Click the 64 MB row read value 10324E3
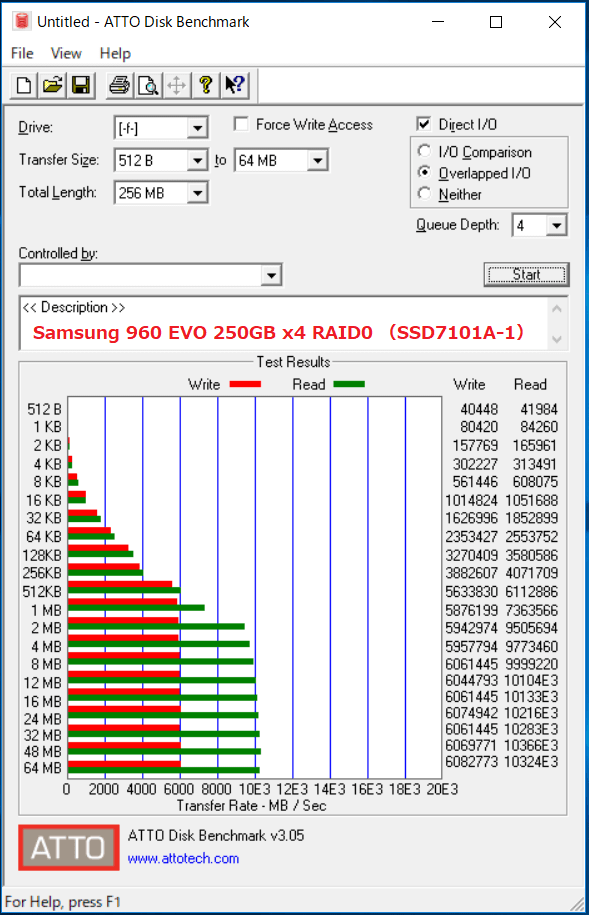The image size is (589, 915). (x=531, y=762)
